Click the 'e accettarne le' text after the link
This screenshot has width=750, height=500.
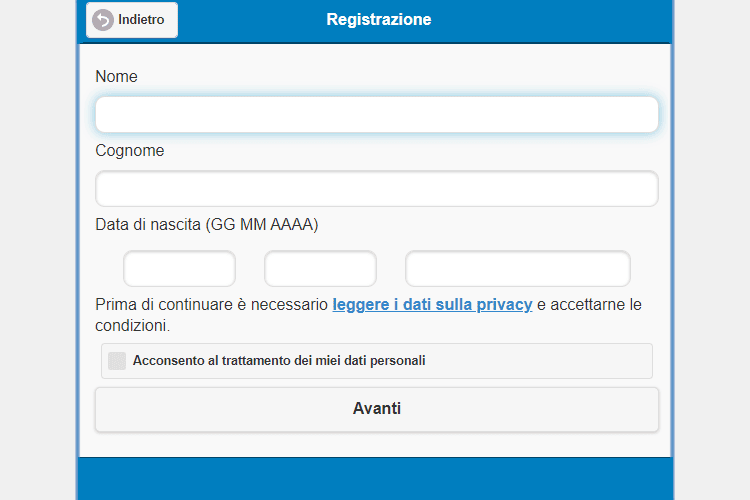[x=589, y=305]
